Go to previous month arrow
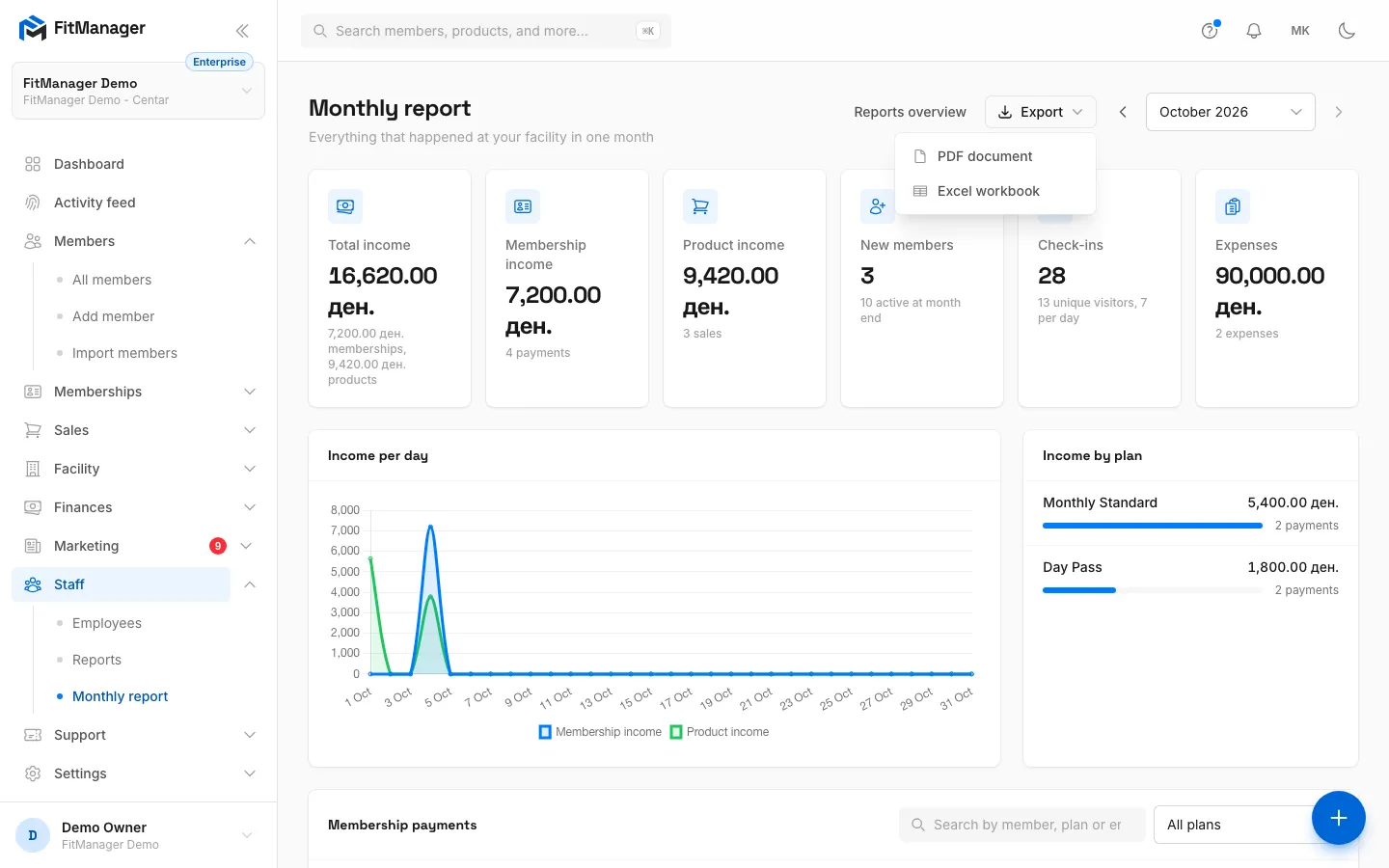The image size is (1389, 868). (x=1123, y=112)
